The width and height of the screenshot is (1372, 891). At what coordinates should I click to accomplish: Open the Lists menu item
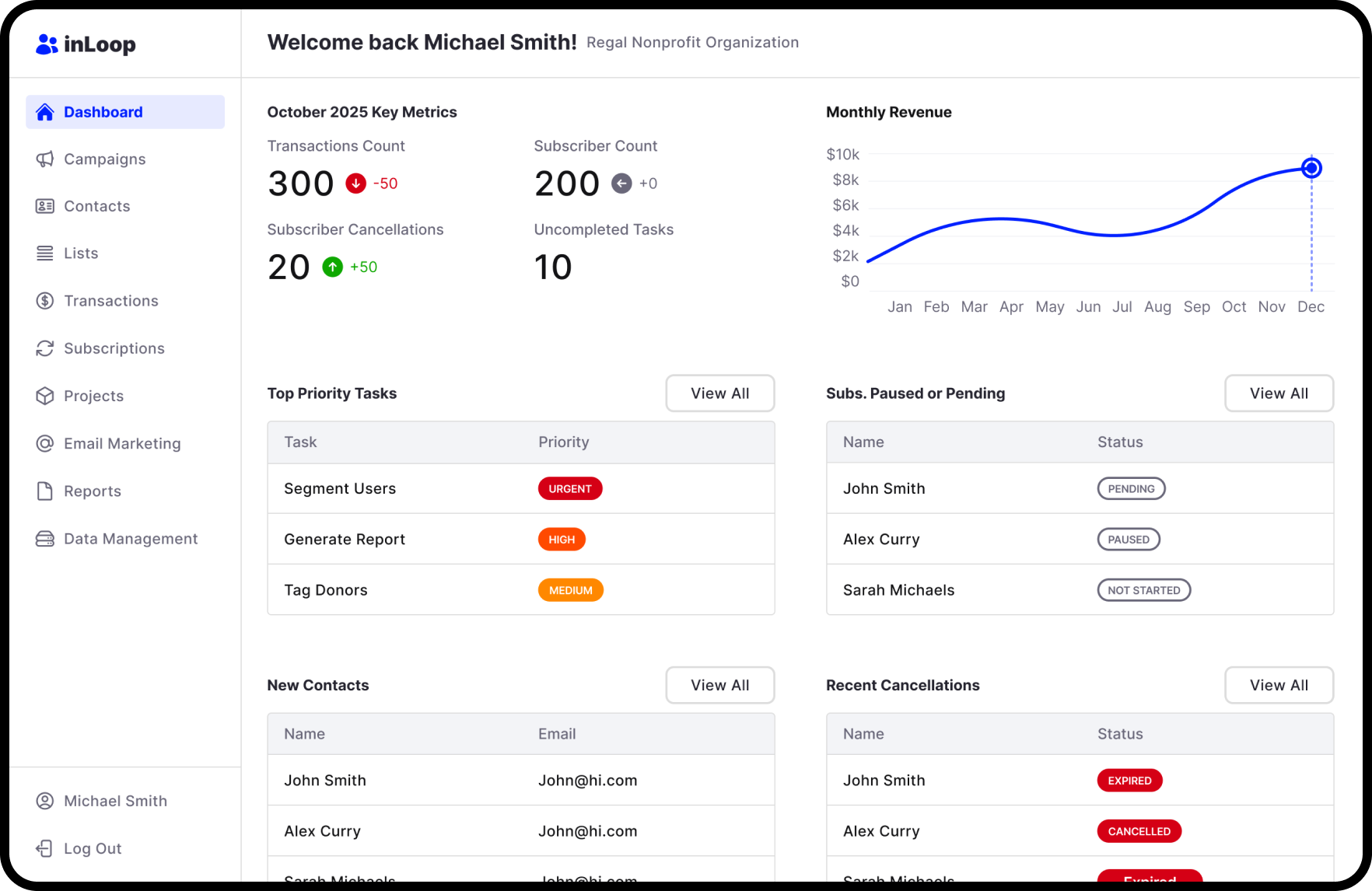pyautogui.click(x=81, y=253)
